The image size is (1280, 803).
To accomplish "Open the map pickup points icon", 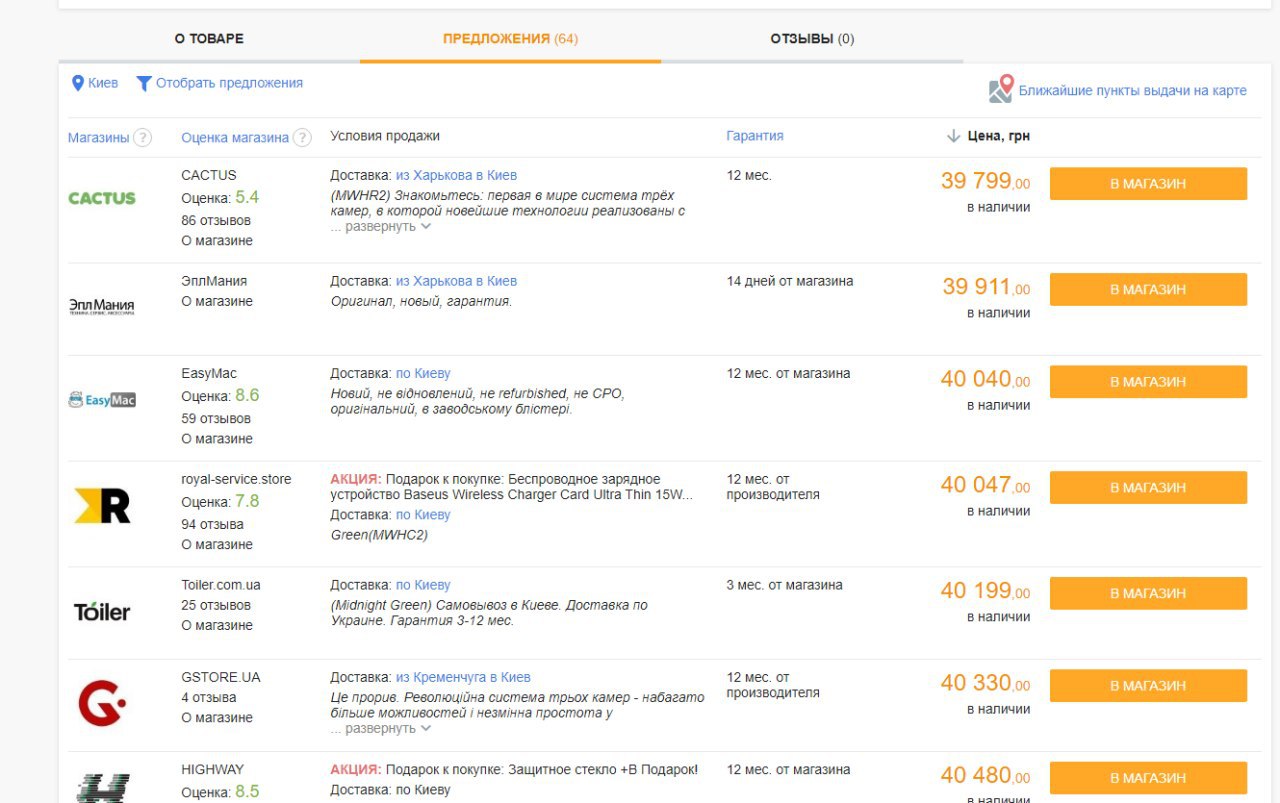I will (x=1001, y=89).
